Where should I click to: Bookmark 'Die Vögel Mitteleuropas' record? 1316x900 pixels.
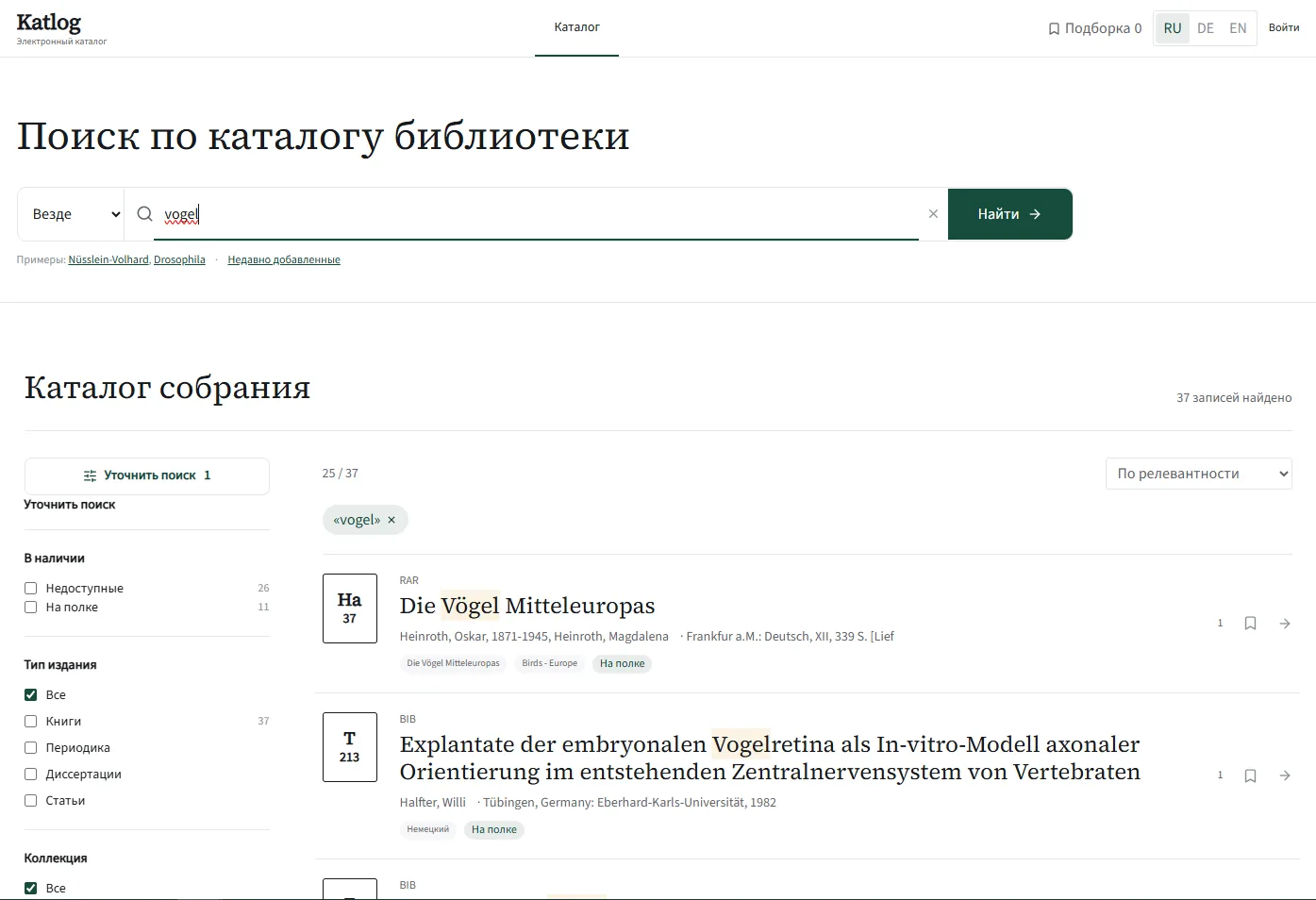1250,624
